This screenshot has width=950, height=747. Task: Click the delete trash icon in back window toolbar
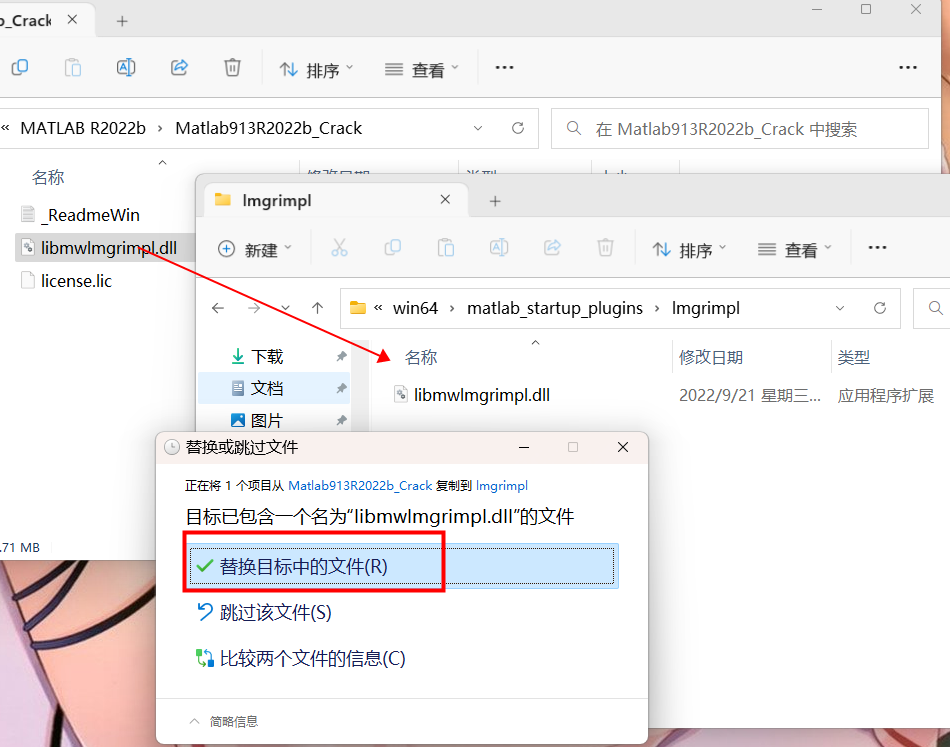pos(232,68)
